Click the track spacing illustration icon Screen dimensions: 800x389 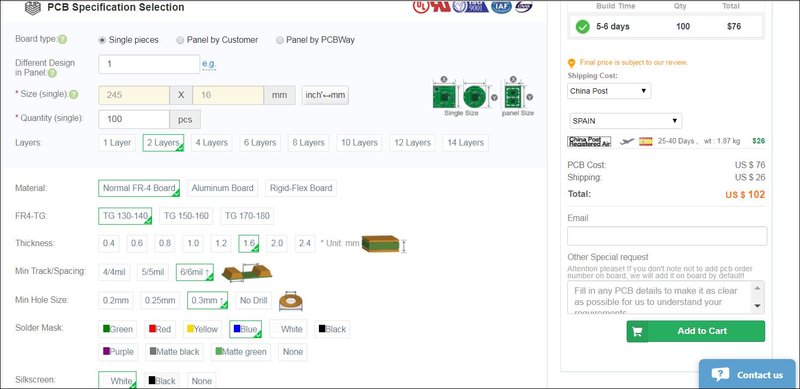coord(247,272)
